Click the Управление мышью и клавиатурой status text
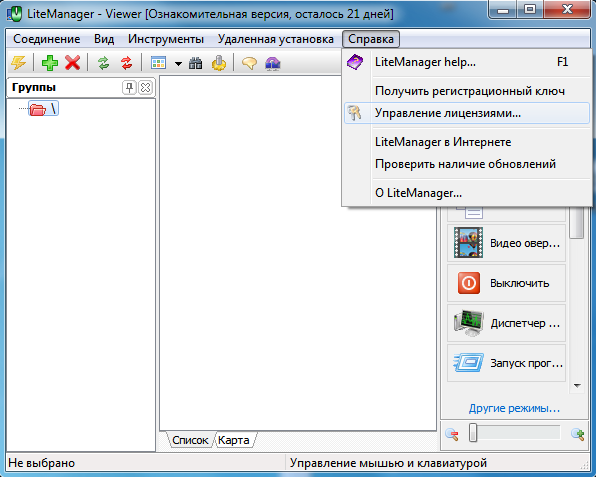The height and width of the screenshot is (477, 596). click(x=388, y=463)
